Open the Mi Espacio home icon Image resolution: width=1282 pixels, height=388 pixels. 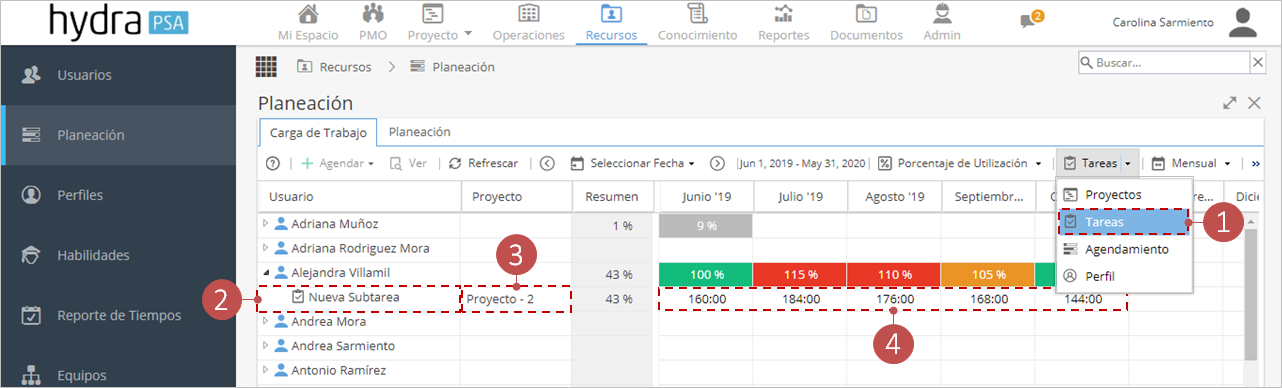pyautogui.click(x=309, y=14)
